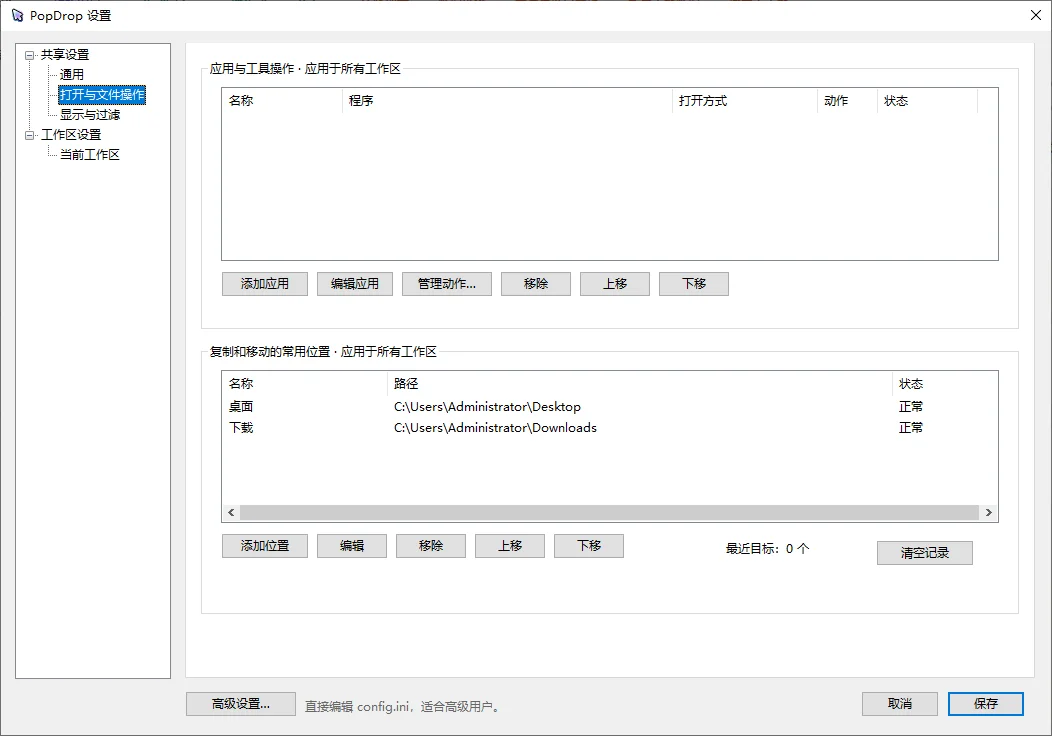The width and height of the screenshot is (1052, 736).
Task: Click 移除 button under the locations list
Action: pyautogui.click(x=431, y=546)
